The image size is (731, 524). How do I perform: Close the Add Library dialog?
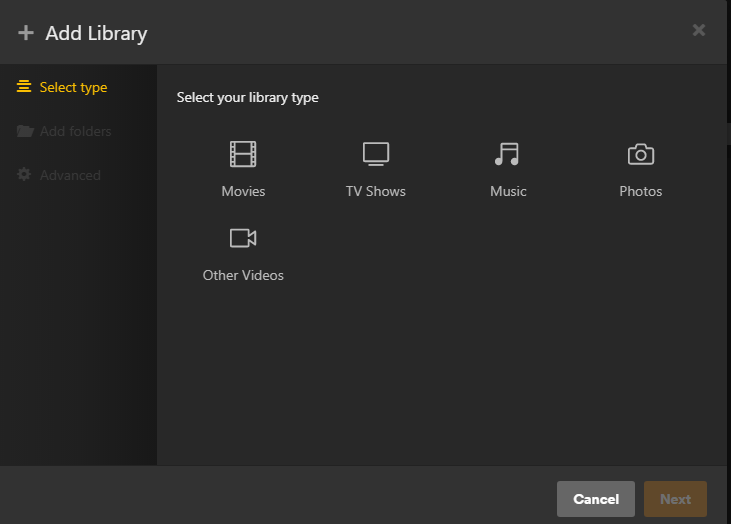coord(698,30)
